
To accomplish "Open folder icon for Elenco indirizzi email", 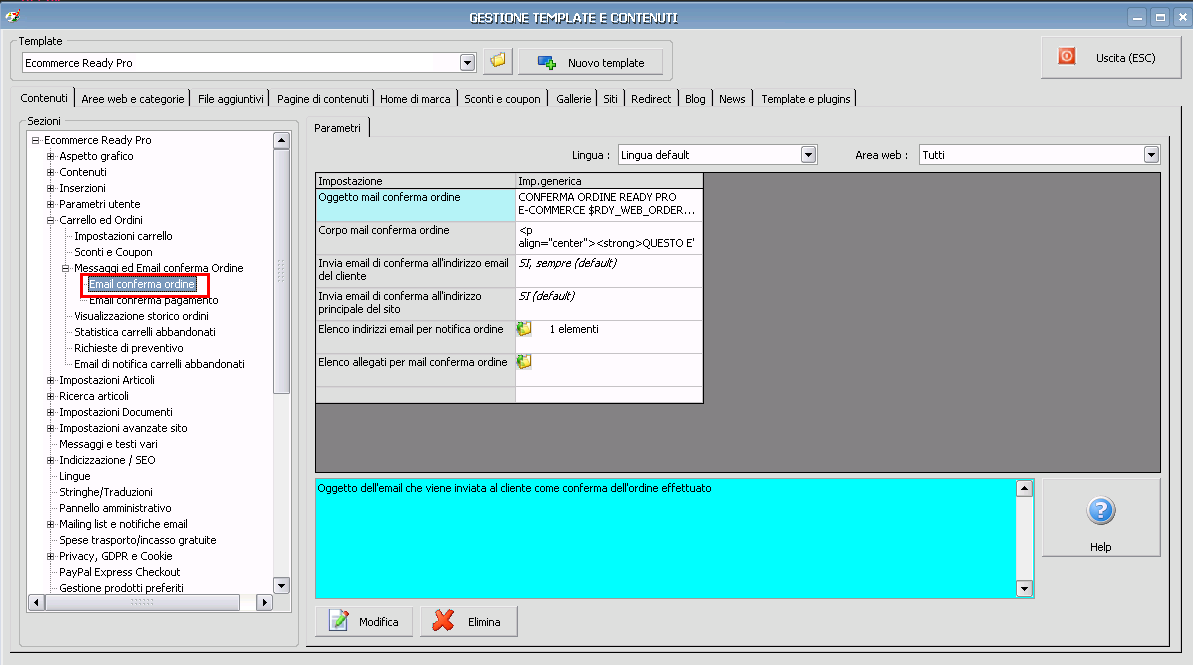I will (x=524, y=329).
